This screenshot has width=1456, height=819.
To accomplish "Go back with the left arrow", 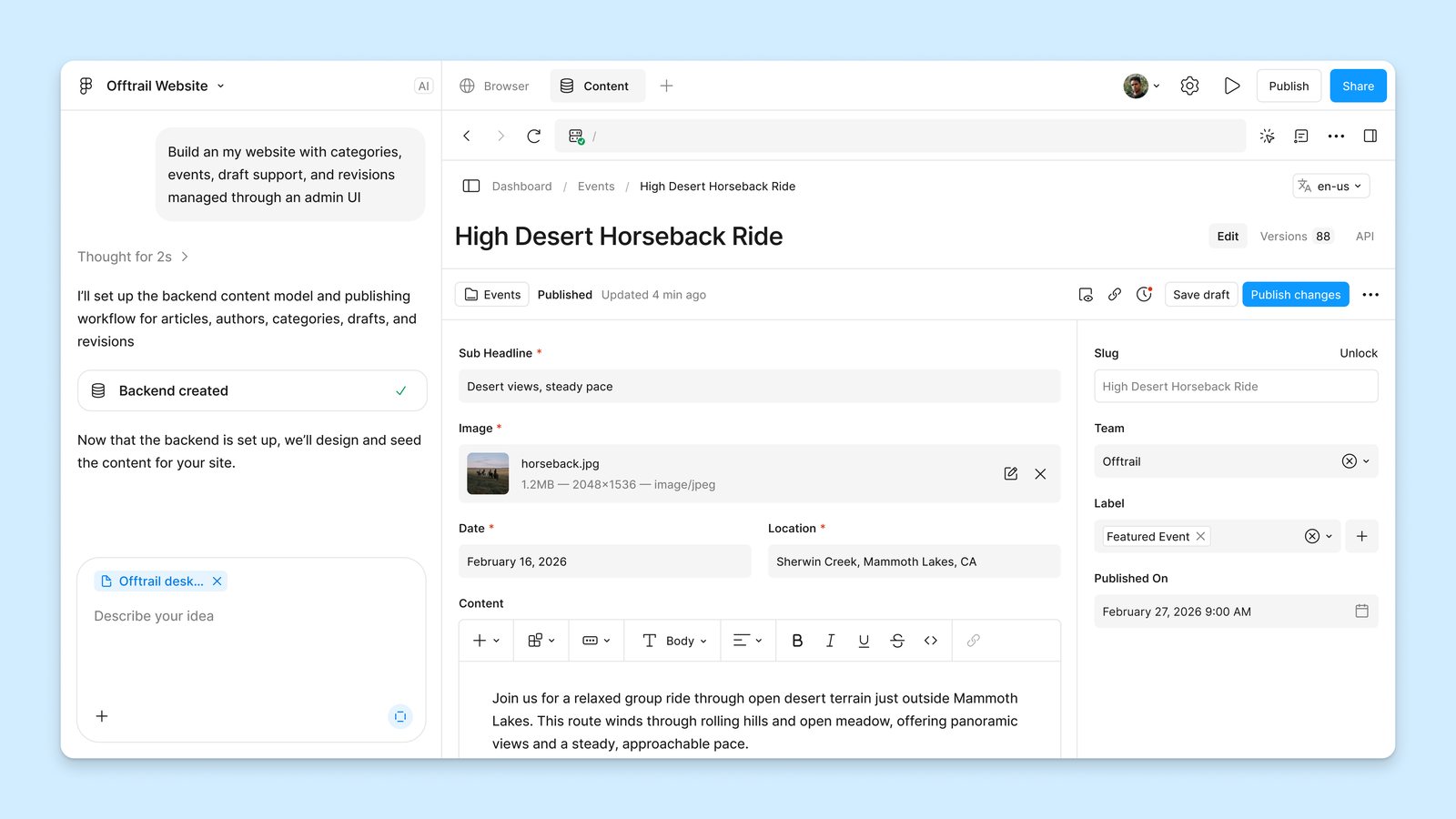I will (x=467, y=136).
